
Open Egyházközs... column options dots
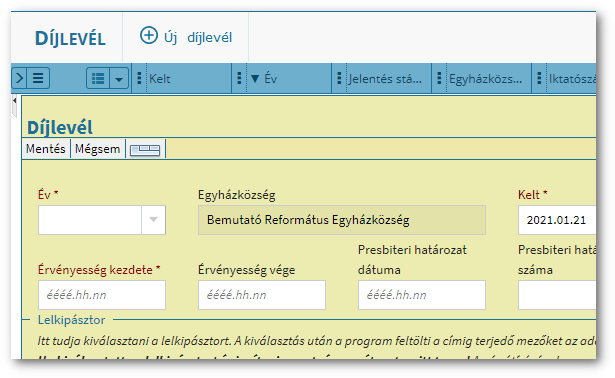click(439, 78)
